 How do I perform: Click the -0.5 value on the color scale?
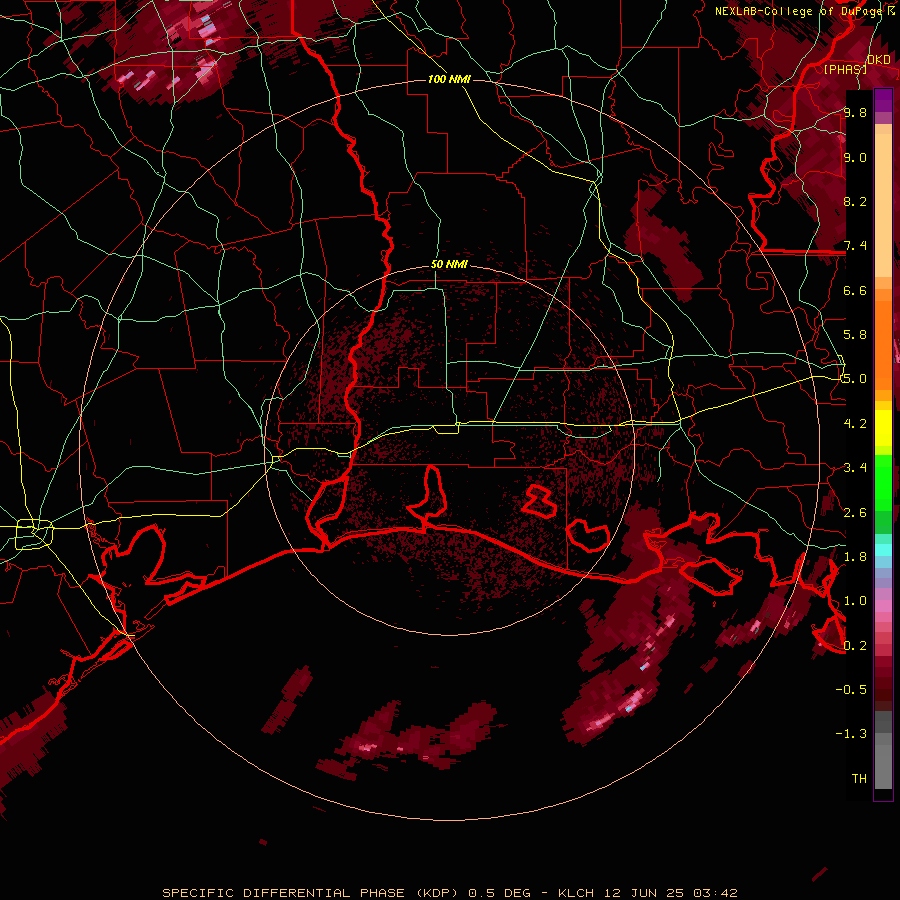pyautogui.click(x=851, y=690)
